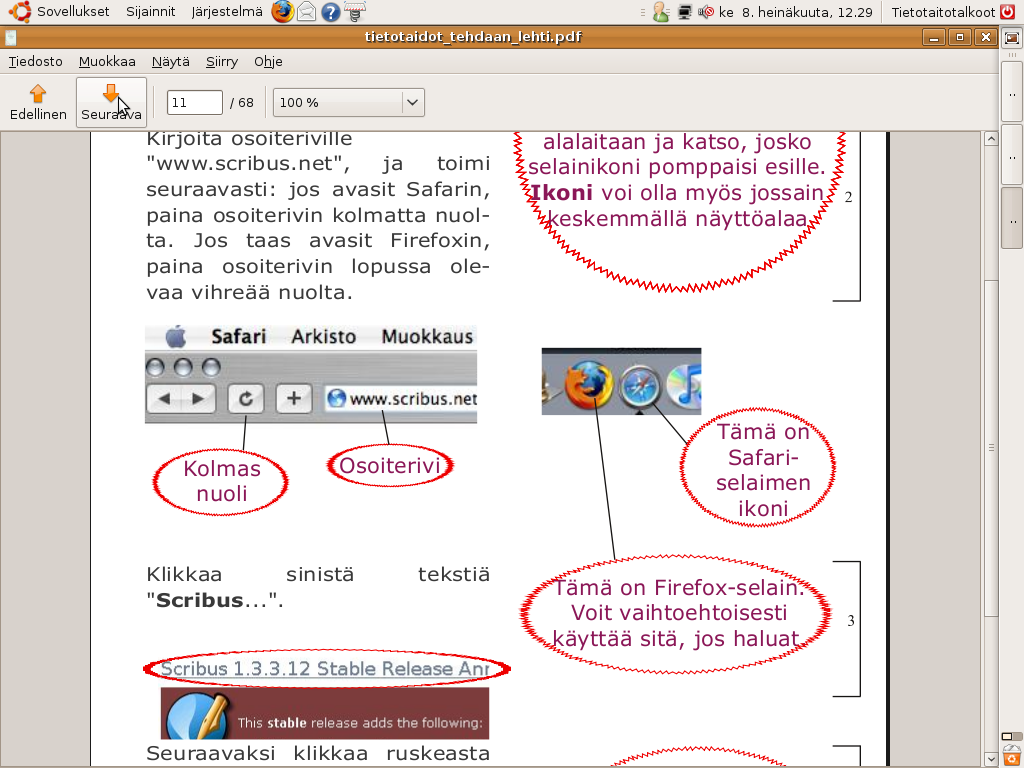Expand the zoom level dropdown arrow

(412, 103)
